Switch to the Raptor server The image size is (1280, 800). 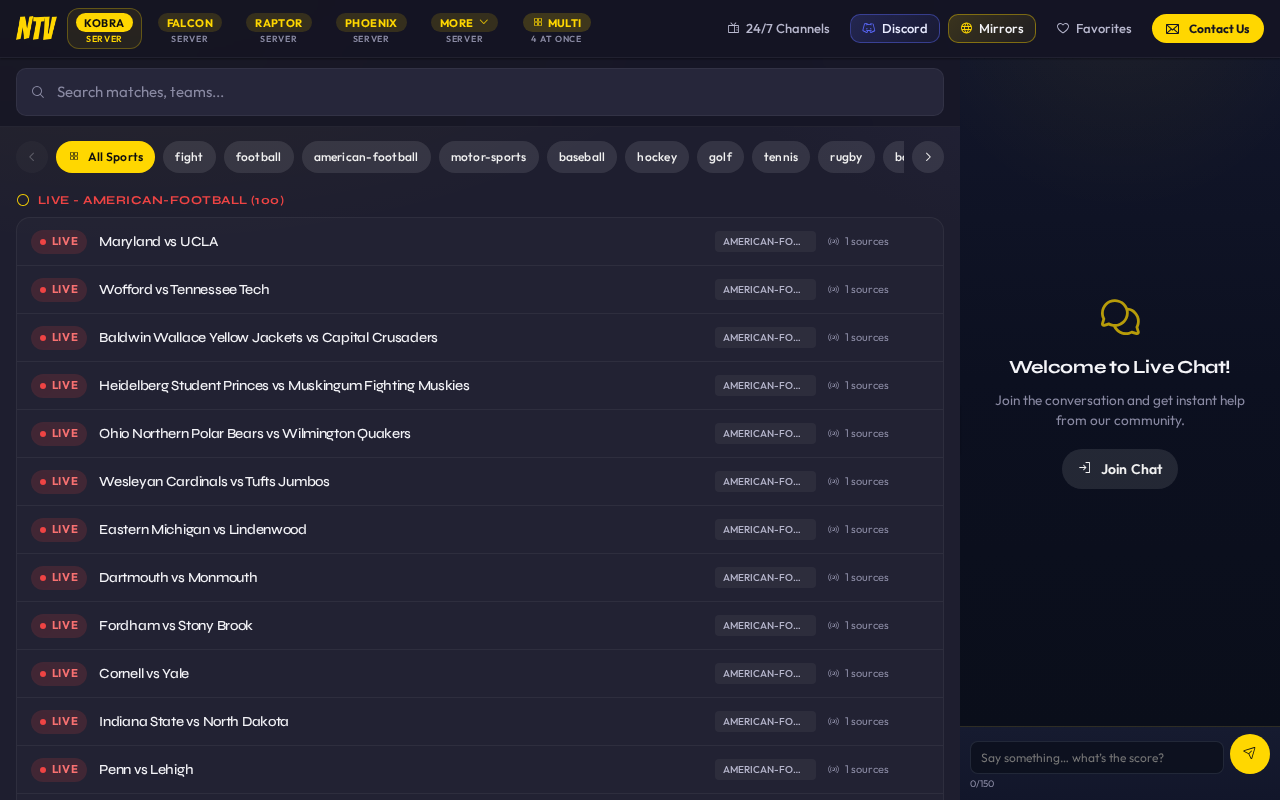(x=278, y=29)
